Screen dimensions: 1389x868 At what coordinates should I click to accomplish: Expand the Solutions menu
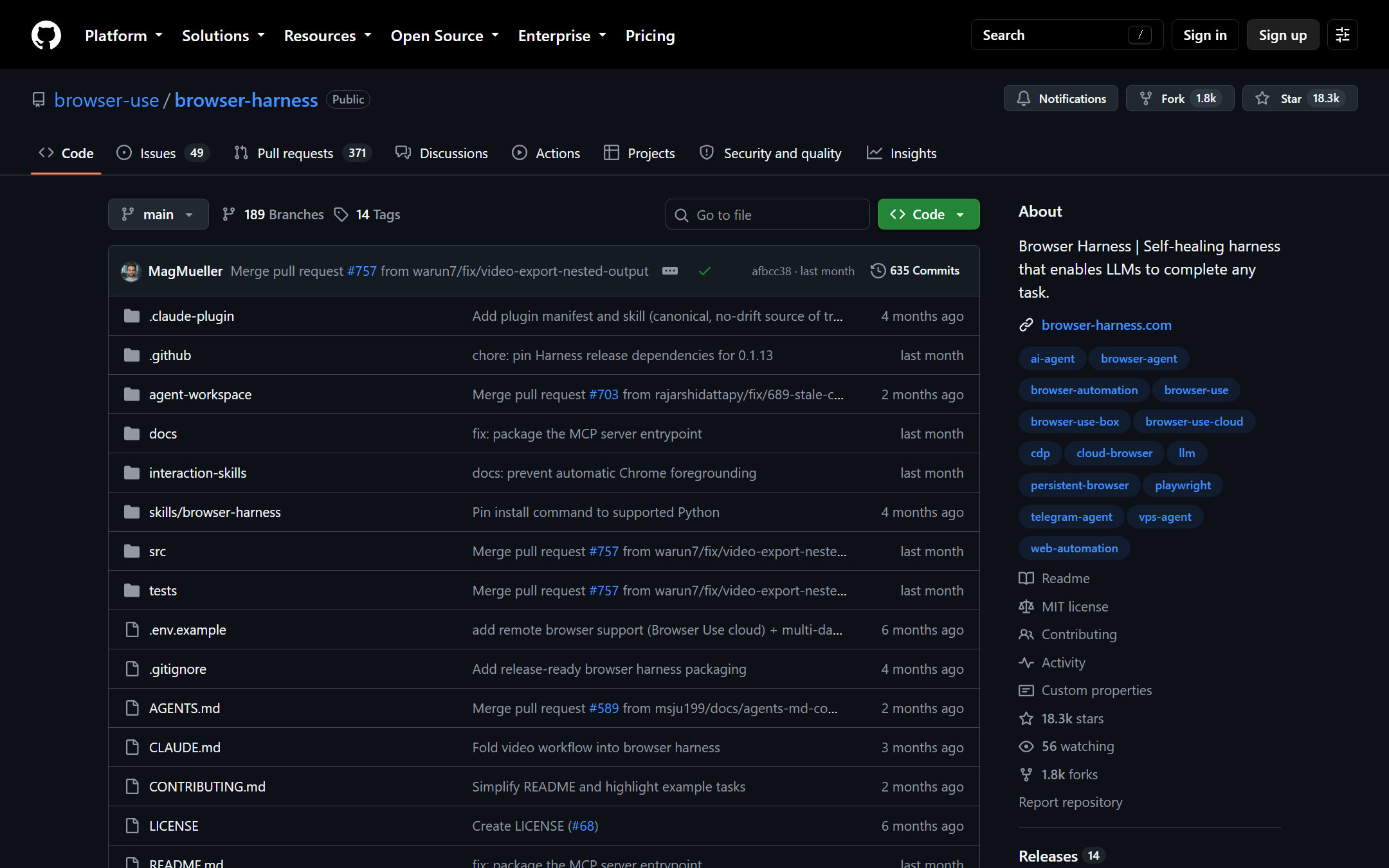point(223,35)
